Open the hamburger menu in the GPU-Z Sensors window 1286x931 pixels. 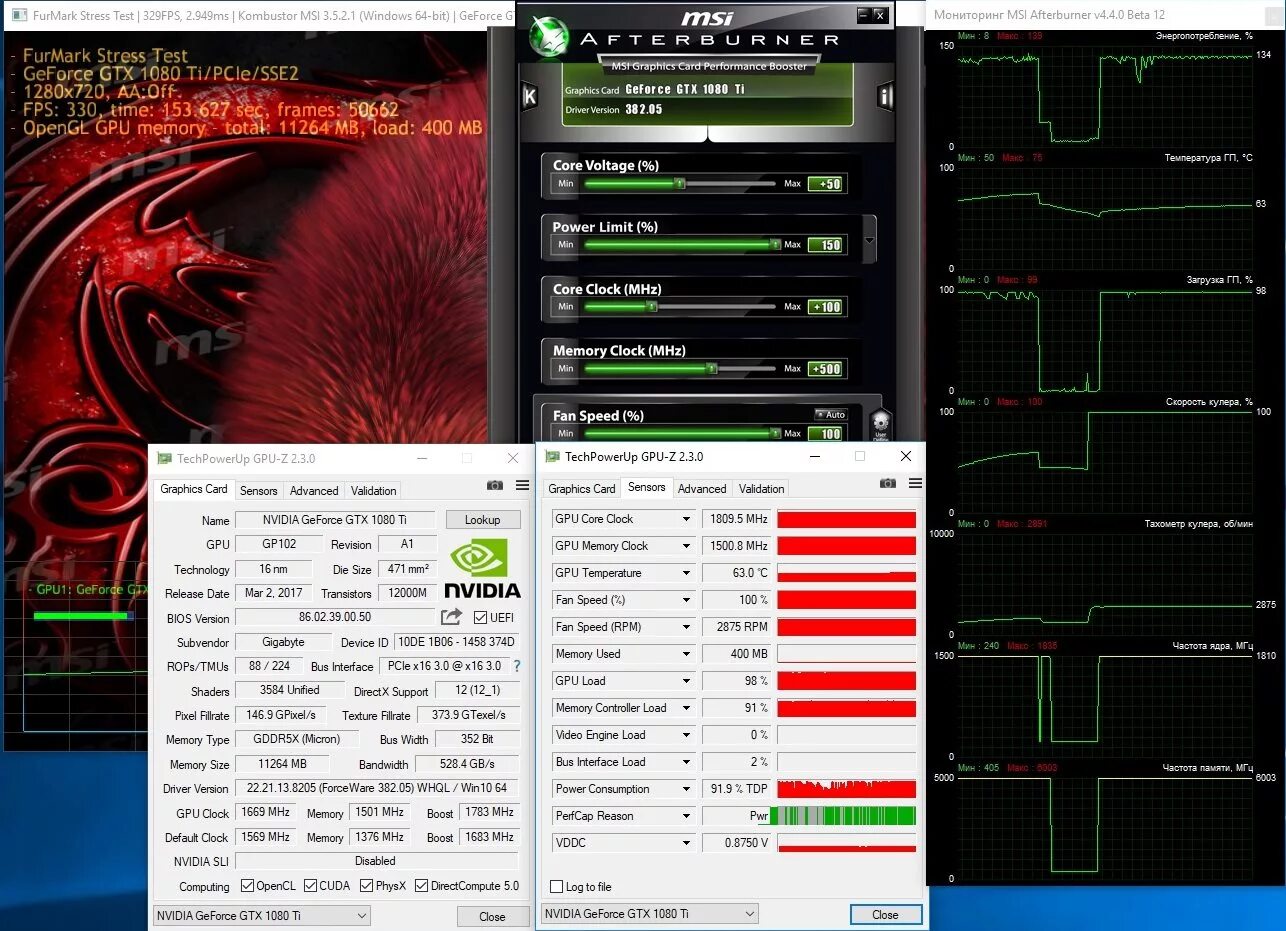[915, 483]
